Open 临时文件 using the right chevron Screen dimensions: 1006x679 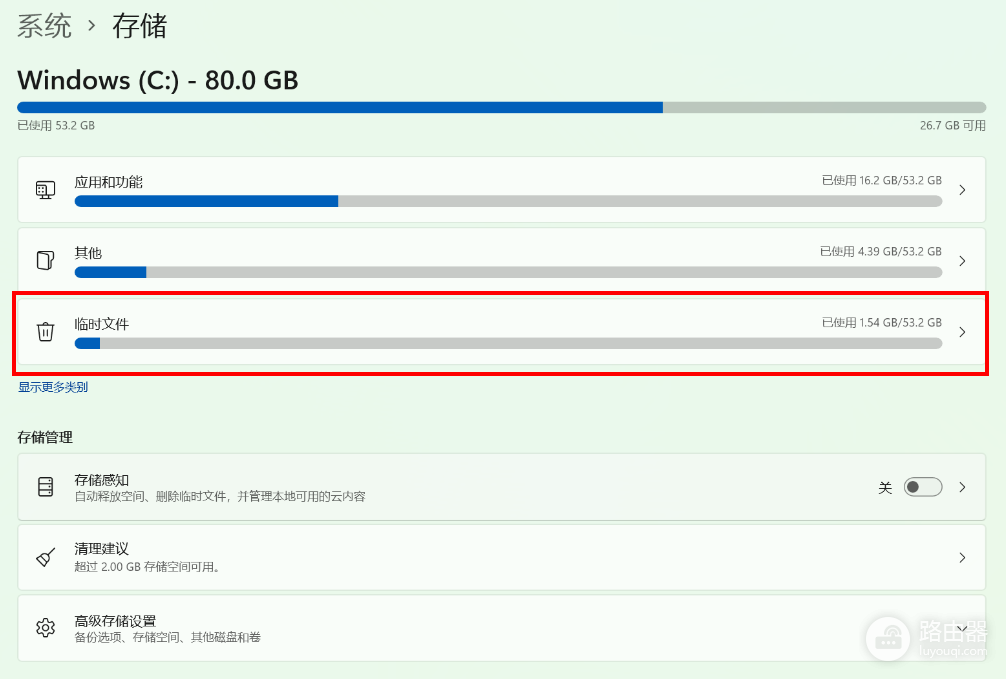coord(962,332)
